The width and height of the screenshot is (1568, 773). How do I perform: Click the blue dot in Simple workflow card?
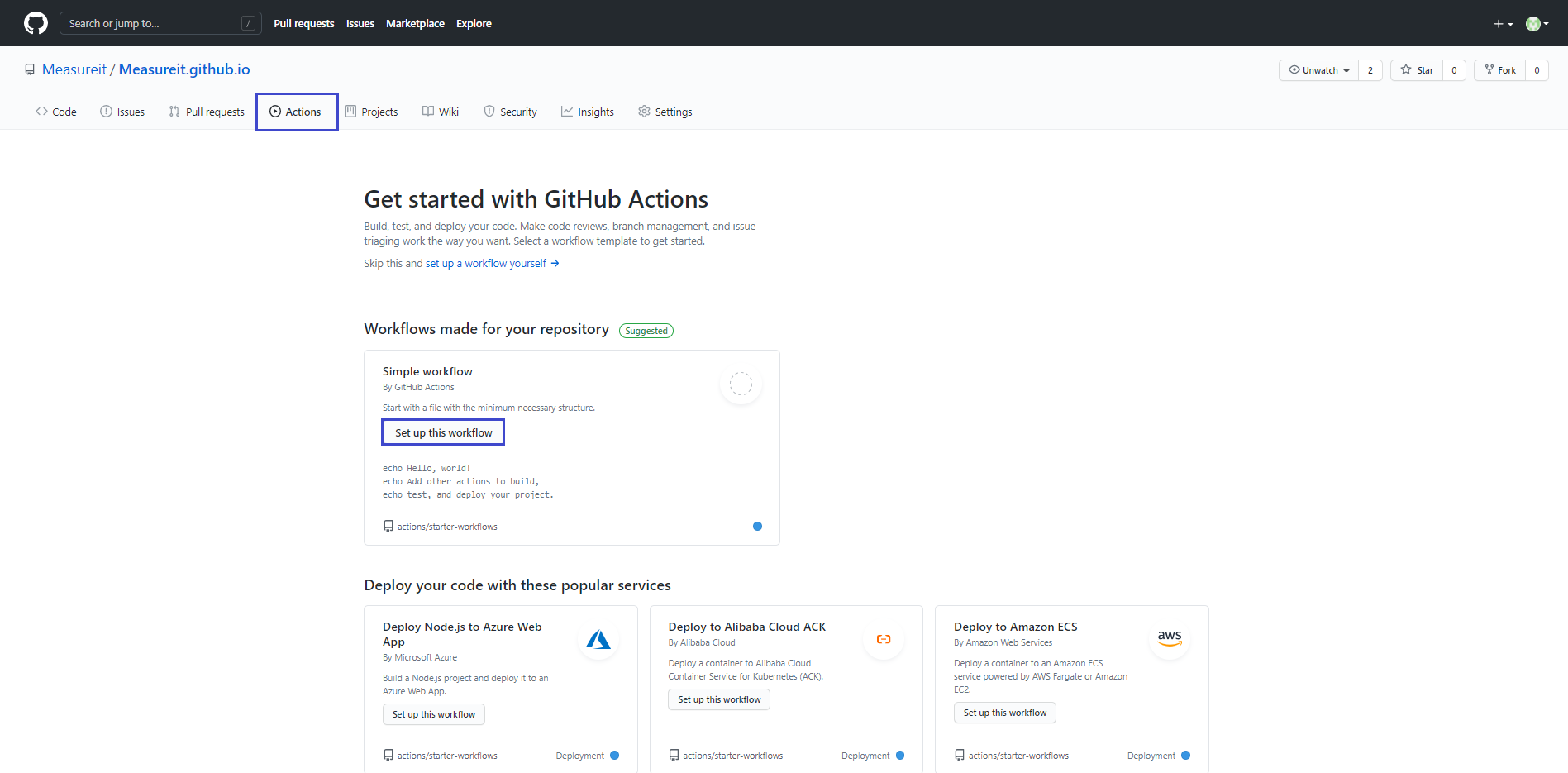click(x=757, y=527)
